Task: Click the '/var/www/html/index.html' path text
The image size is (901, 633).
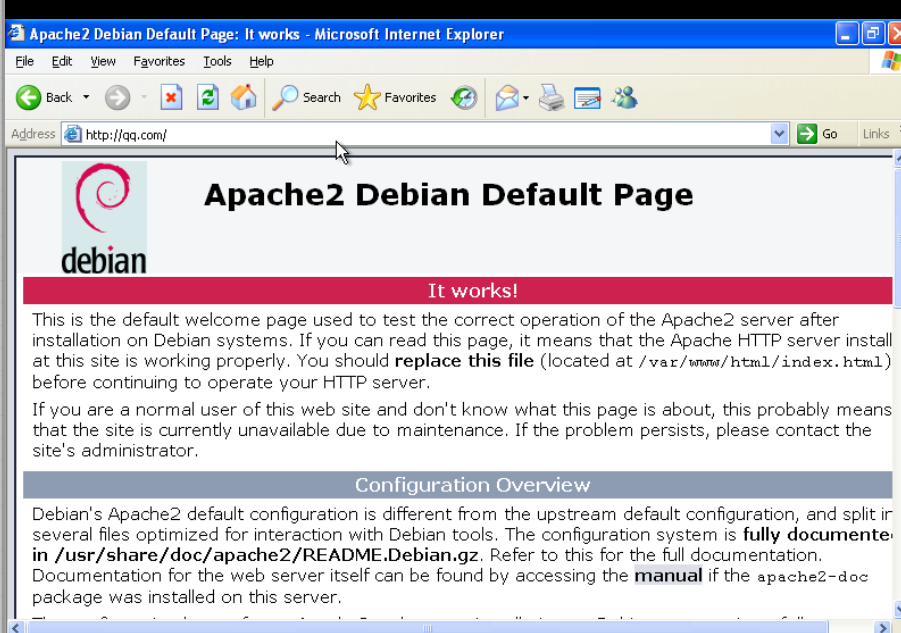Action: tap(760, 362)
